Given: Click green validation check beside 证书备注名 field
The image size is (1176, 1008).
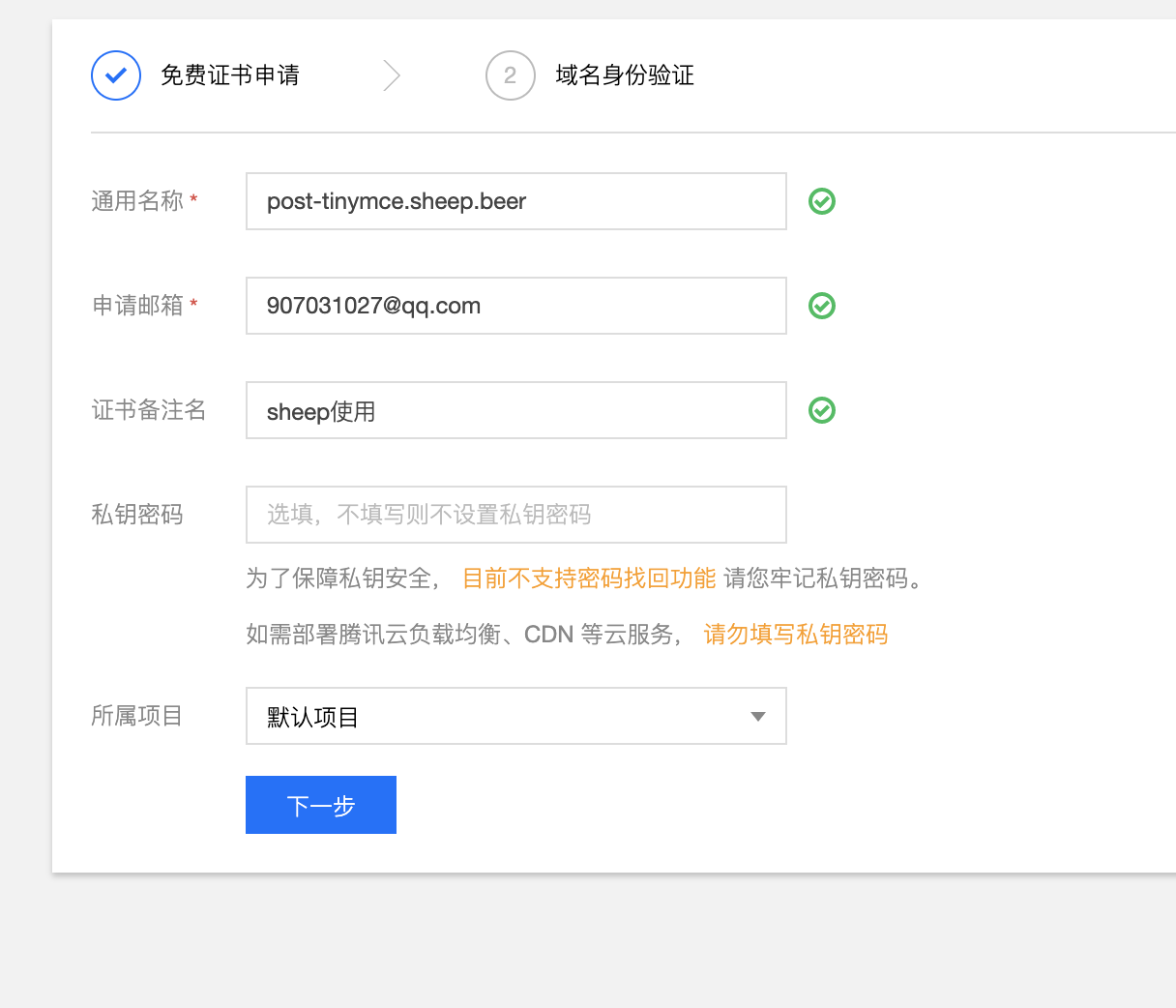Looking at the screenshot, I should click(x=822, y=410).
